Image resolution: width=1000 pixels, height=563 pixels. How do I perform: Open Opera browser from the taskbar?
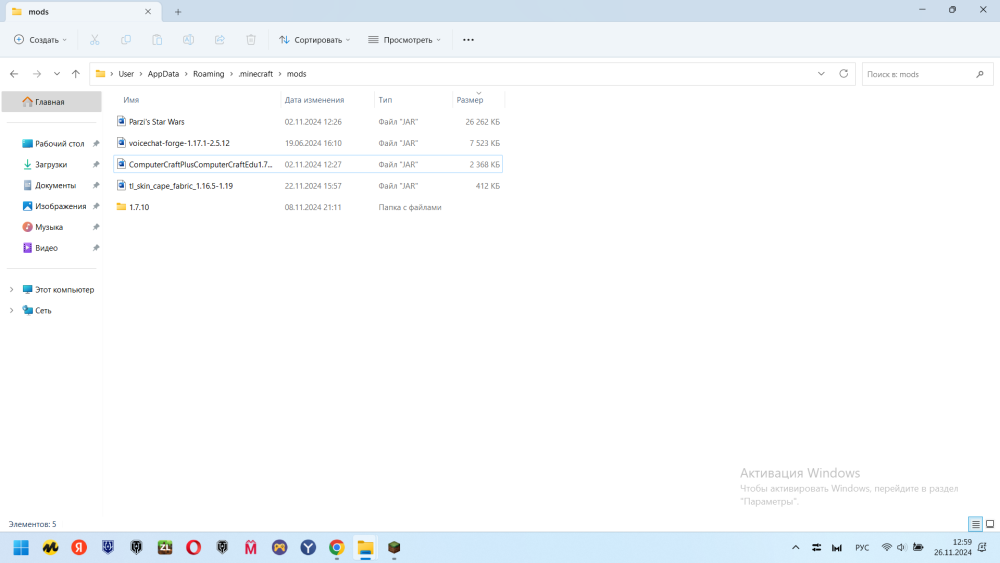coord(193,547)
